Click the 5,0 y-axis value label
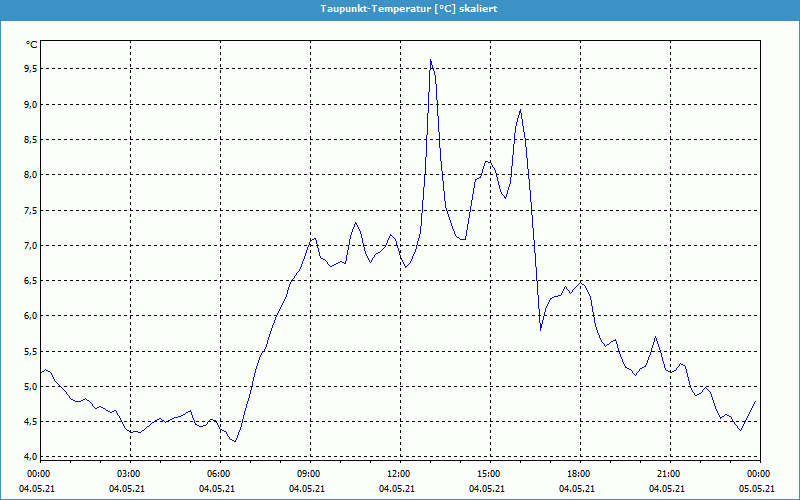Viewport: 800px width, 500px height. click(x=30, y=386)
